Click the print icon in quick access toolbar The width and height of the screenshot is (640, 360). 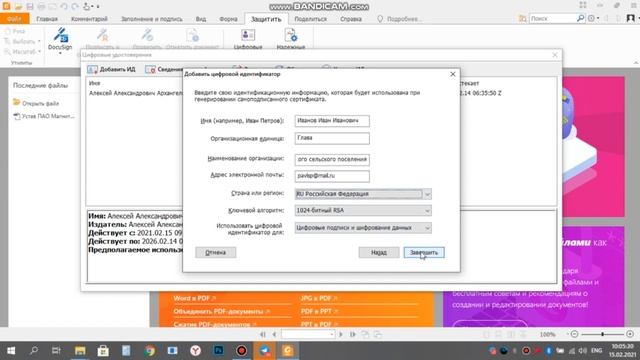click(41, 6)
